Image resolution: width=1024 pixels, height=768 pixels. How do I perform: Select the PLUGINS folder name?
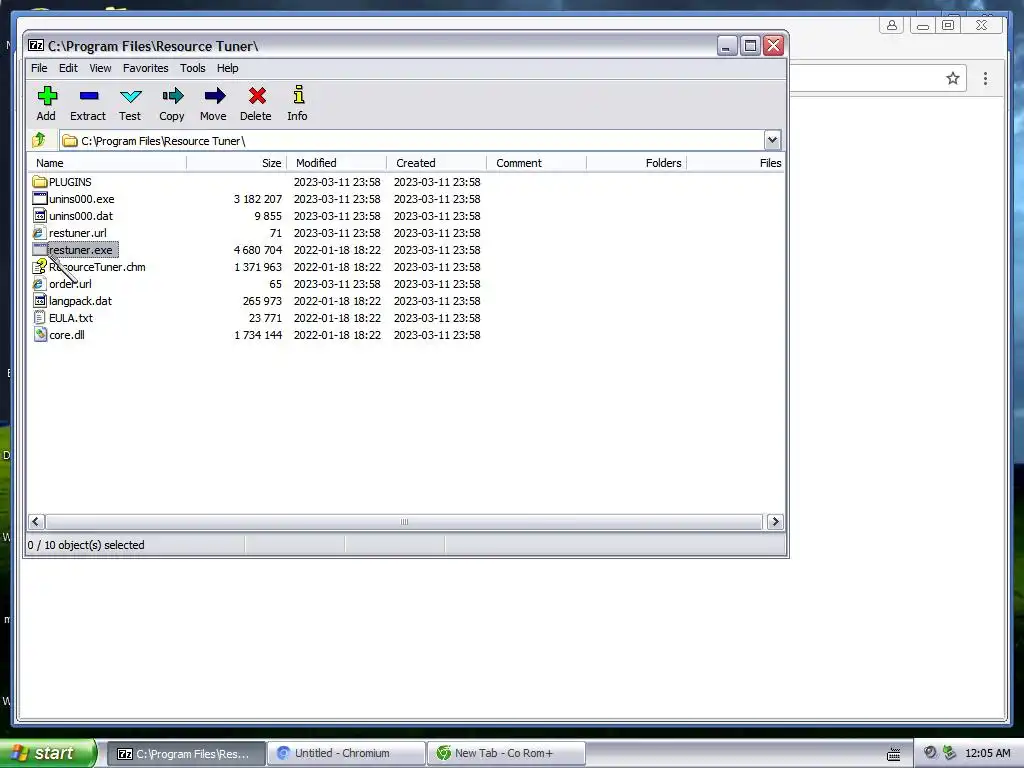(70, 182)
